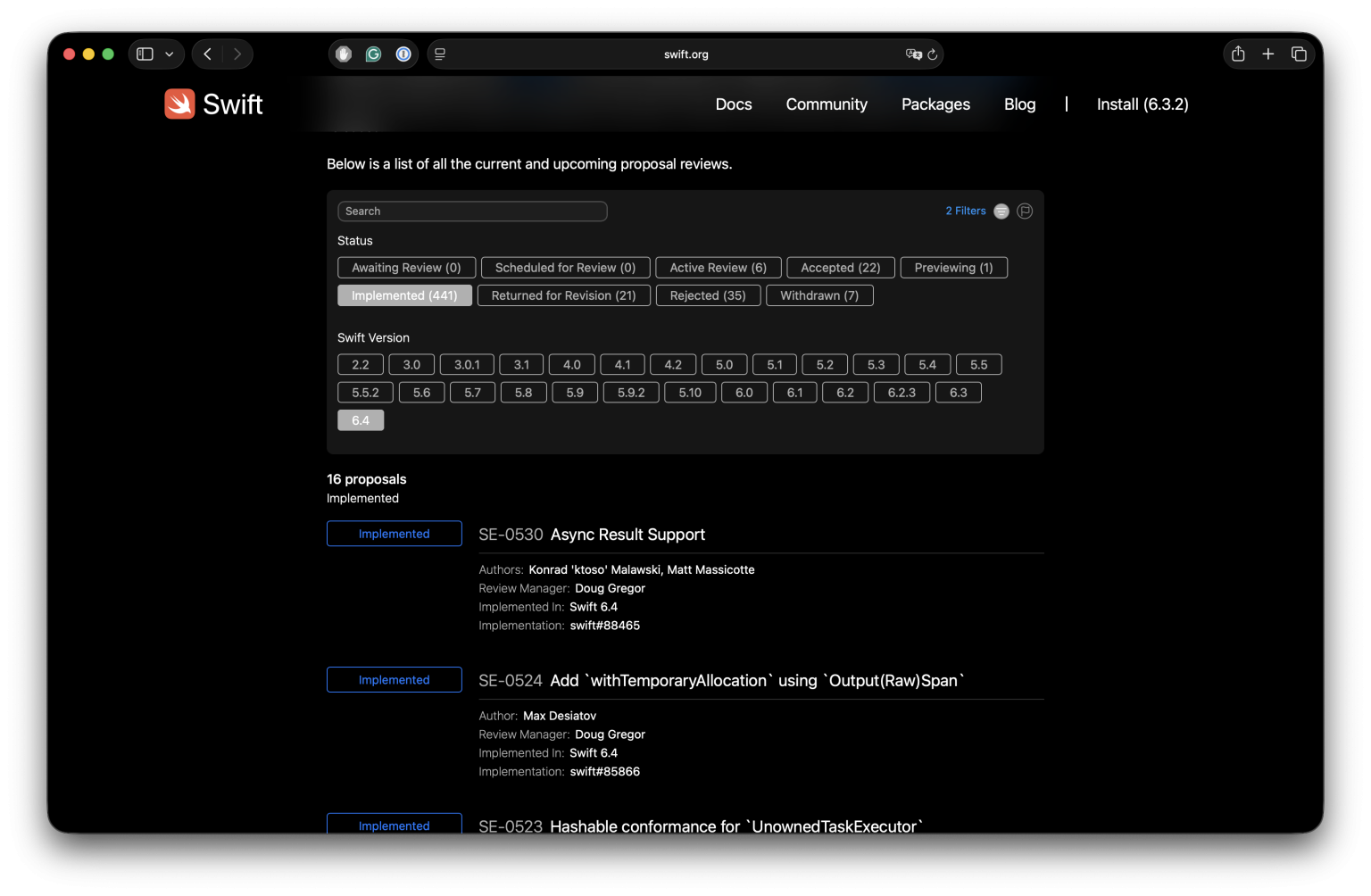Enable the Active Review (6) filter

pyautogui.click(x=719, y=268)
